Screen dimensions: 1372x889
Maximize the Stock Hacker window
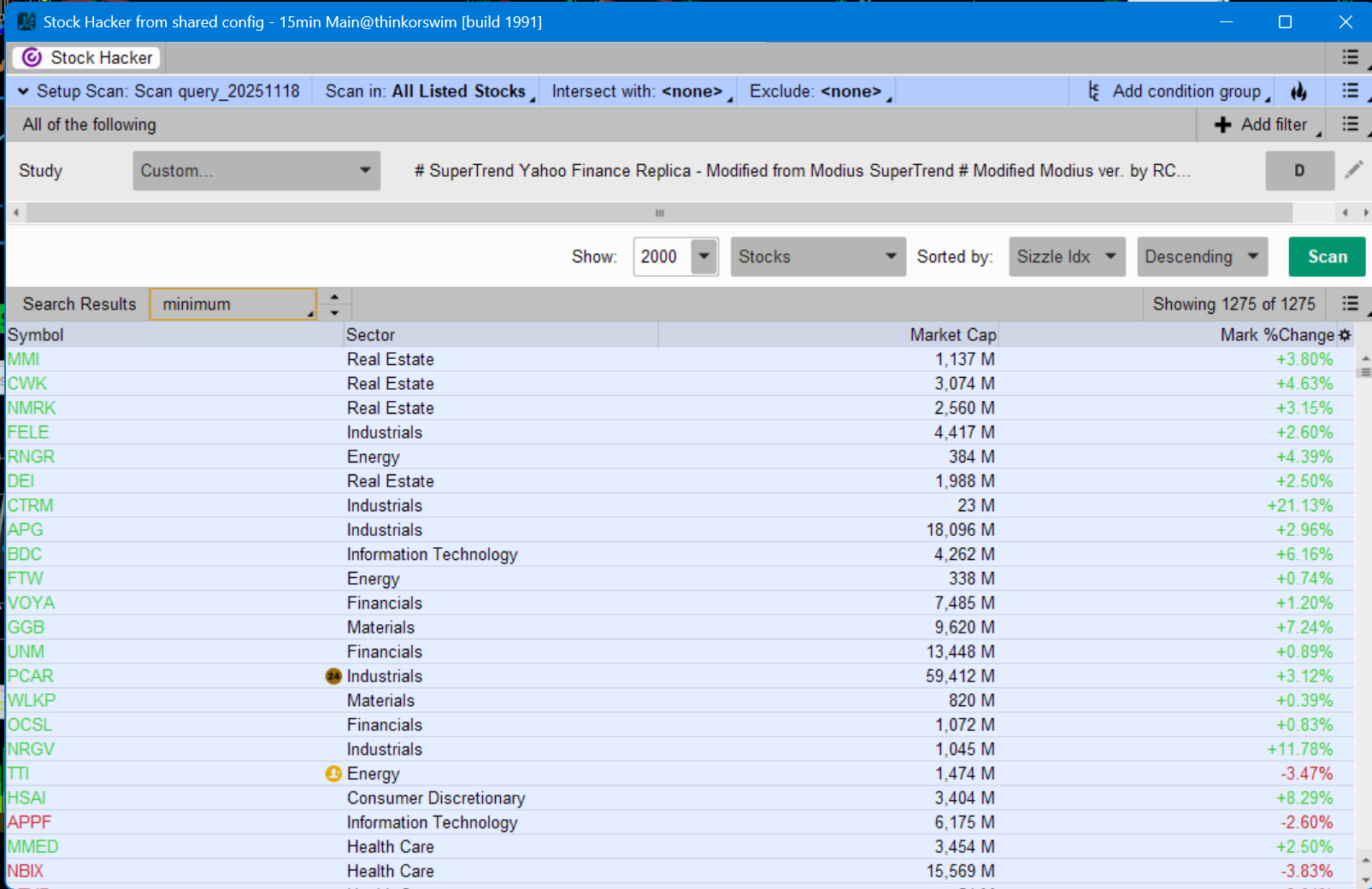(x=1285, y=21)
